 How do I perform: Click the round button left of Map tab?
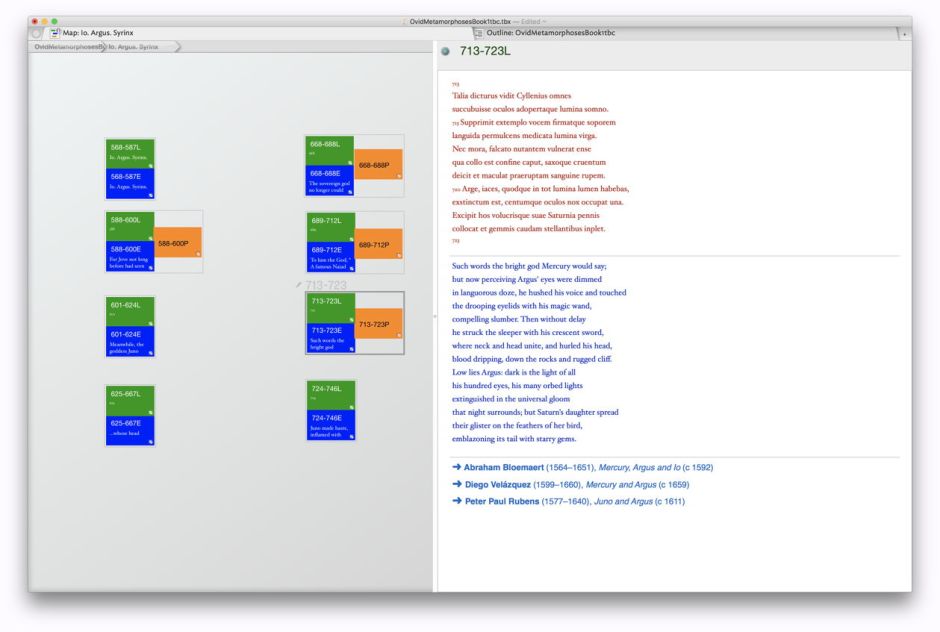pos(37,33)
